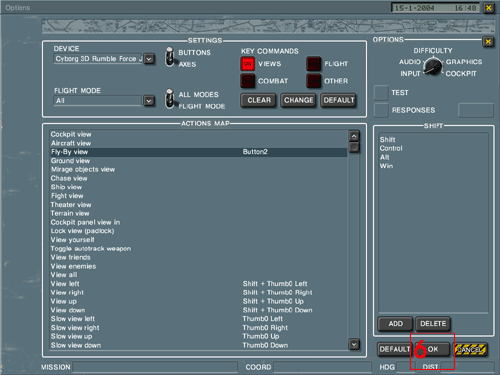Select the 'Toggle autotrack weapon' action
The height and width of the screenshot is (375, 500).
(91, 249)
